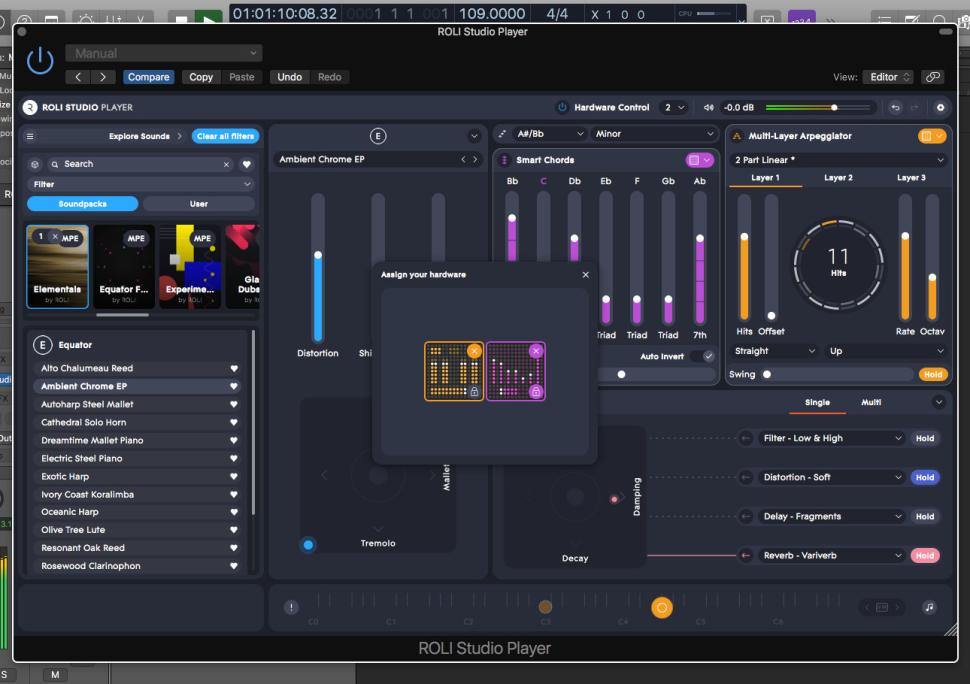970x684 pixels.
Task: Click the settings gear near the volume slider
Action: point(940,107)
